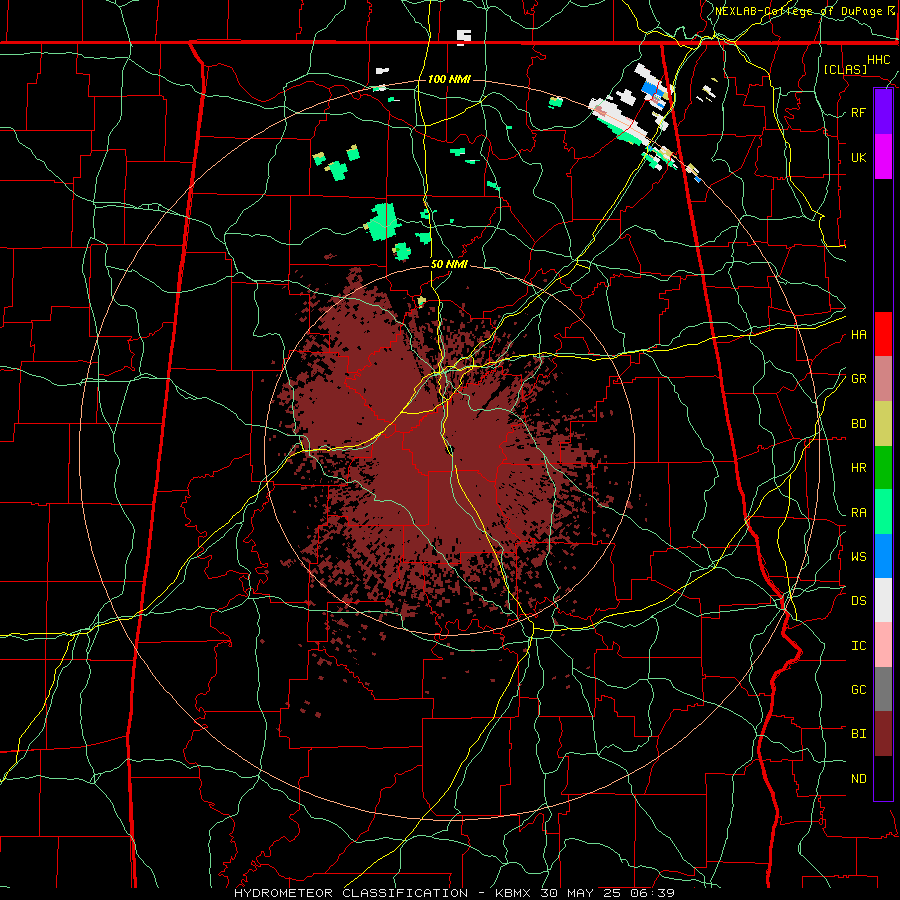
Task: Click the UK legend label
Action: pos(858,157)
